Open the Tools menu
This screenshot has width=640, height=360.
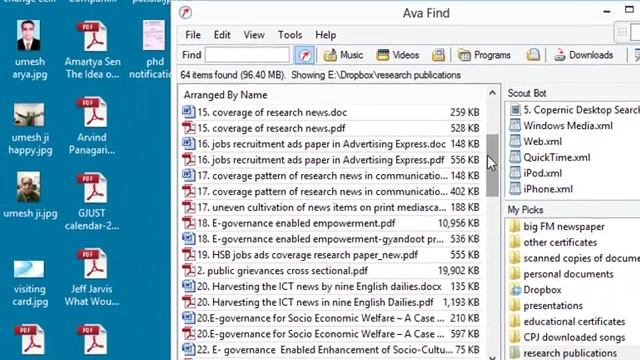(290, 35)
